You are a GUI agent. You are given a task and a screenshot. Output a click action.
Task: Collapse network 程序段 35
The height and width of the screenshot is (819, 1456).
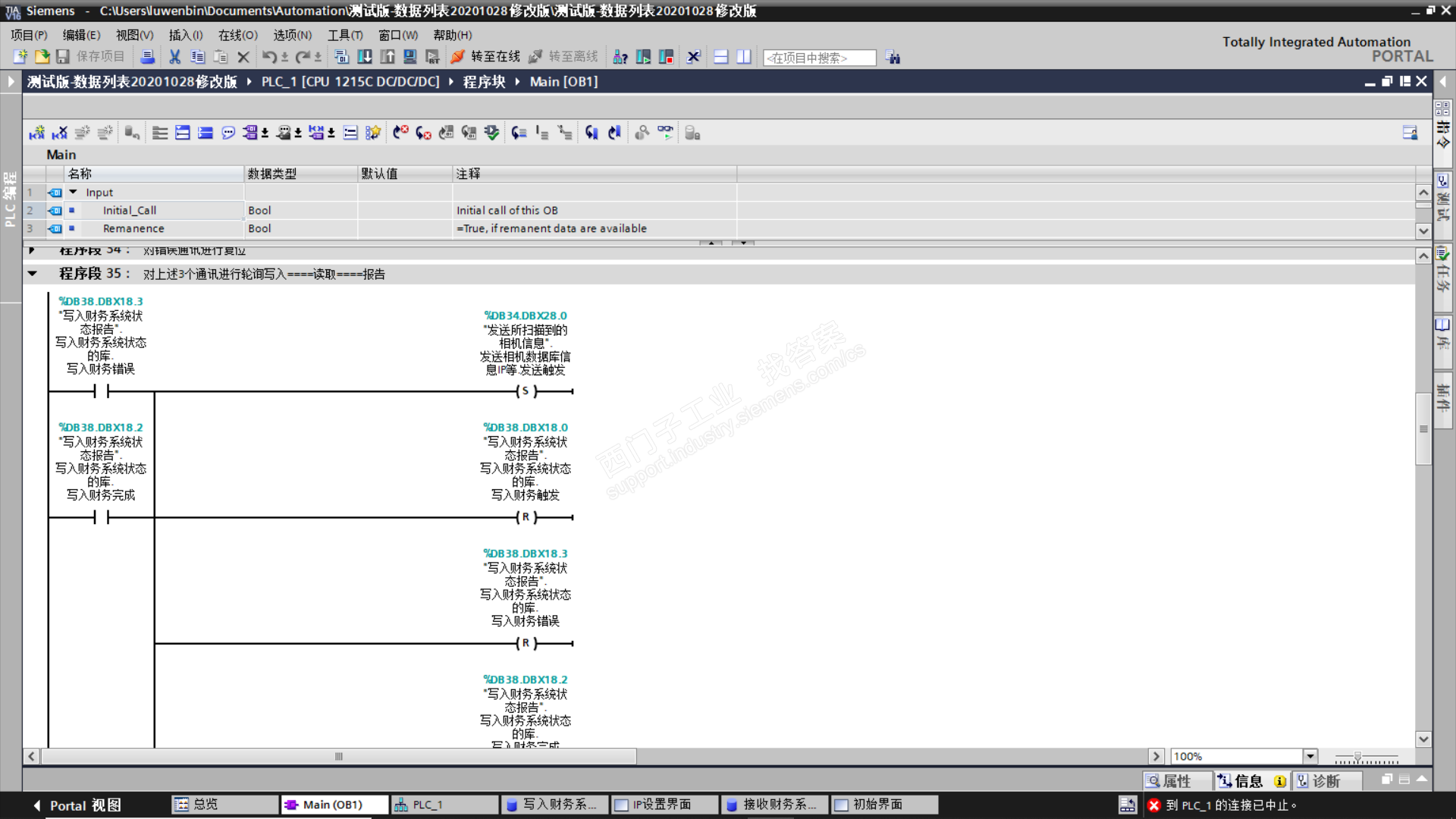click(33, 274)
